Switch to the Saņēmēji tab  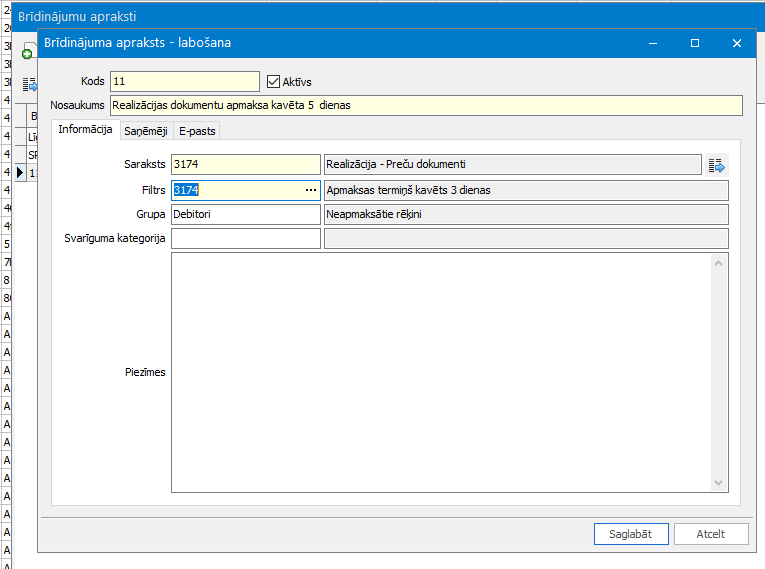145,131
